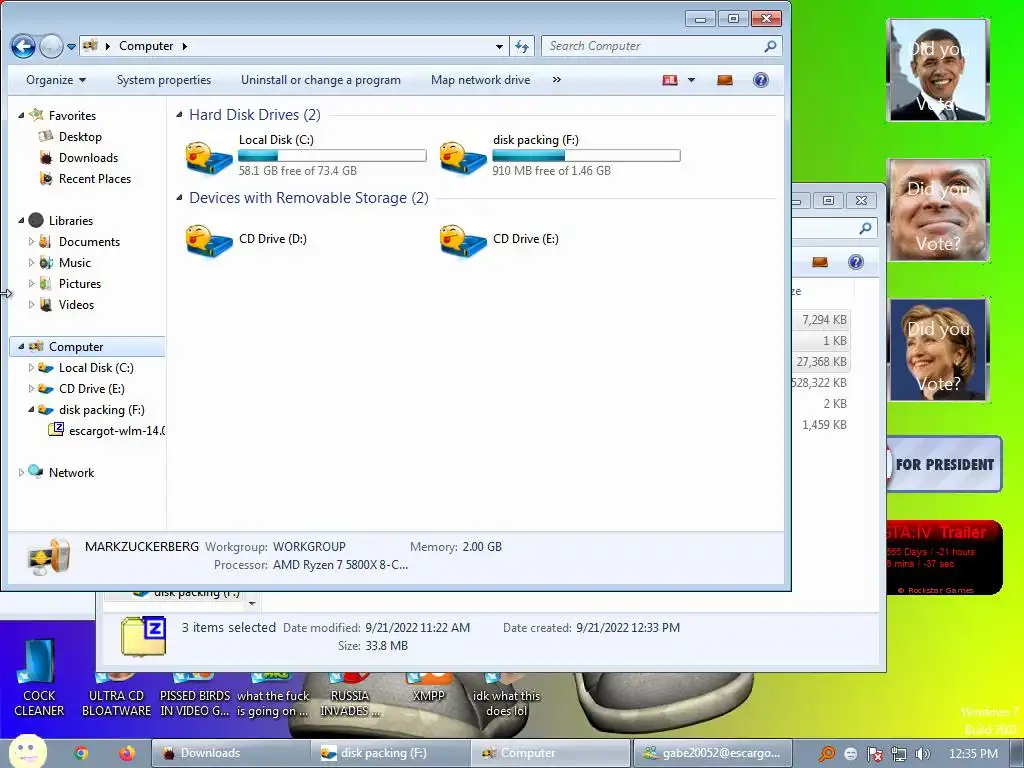The image size is (1024, 768).
Task: Select Music library in sidebar
Action: [74, 263]
